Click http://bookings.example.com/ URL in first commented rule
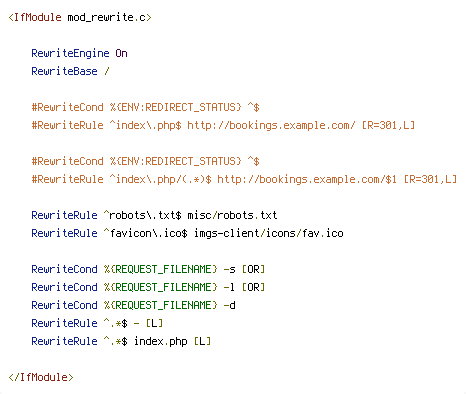 [271, 125]
